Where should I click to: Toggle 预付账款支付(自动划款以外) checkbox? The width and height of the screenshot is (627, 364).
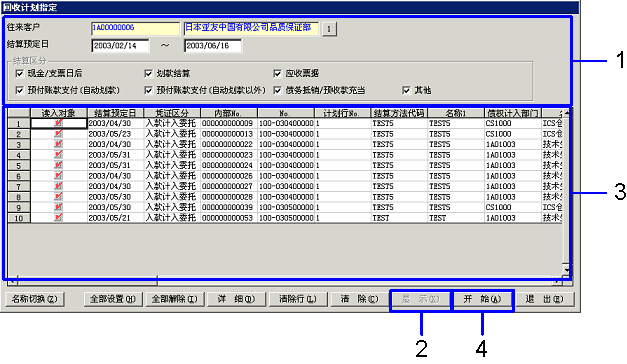pyautogui.click(x=148, y=91)
